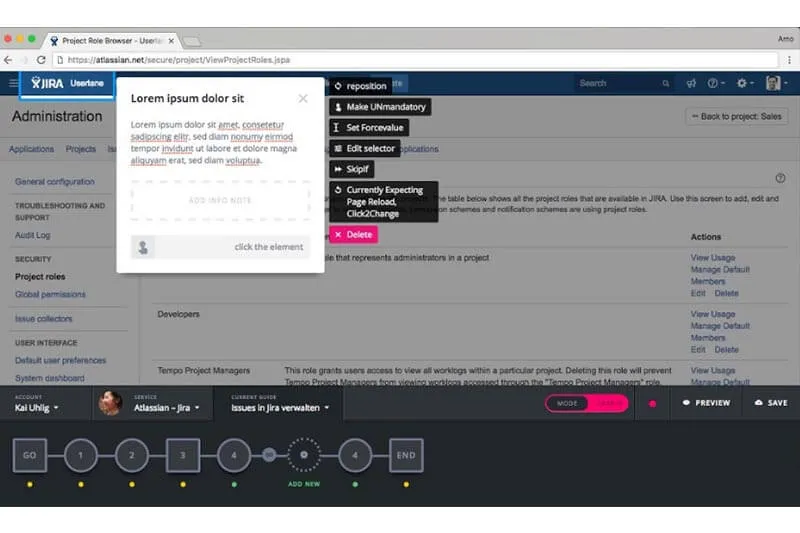Open the settings gear dropdown
Viewport: 800px width, 533px height.
click(x=745, y=83)
